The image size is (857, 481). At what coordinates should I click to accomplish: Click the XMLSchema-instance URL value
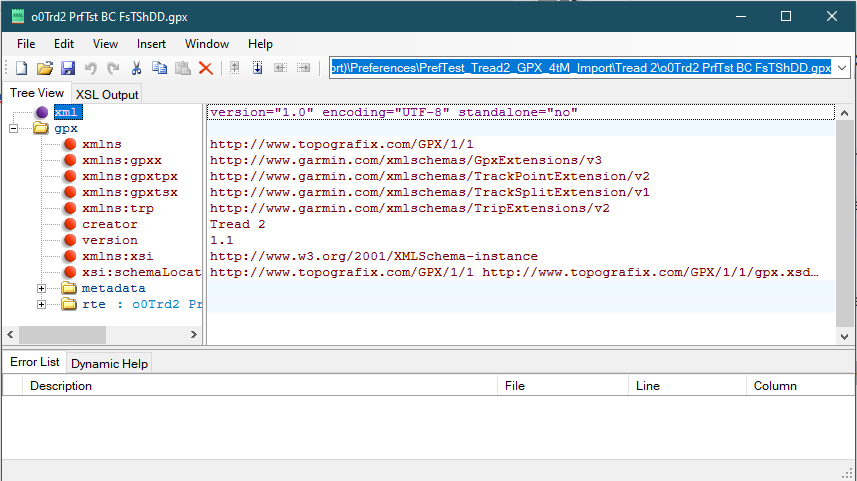[373, 256]
